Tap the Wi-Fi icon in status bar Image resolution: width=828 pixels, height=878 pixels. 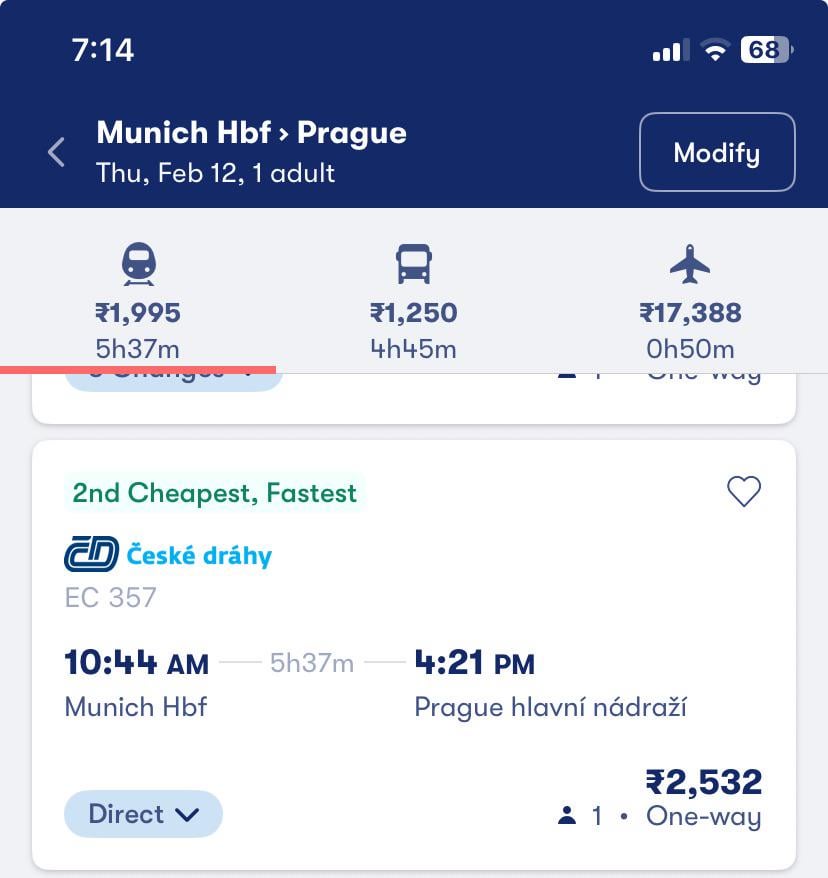click(714, 50)
